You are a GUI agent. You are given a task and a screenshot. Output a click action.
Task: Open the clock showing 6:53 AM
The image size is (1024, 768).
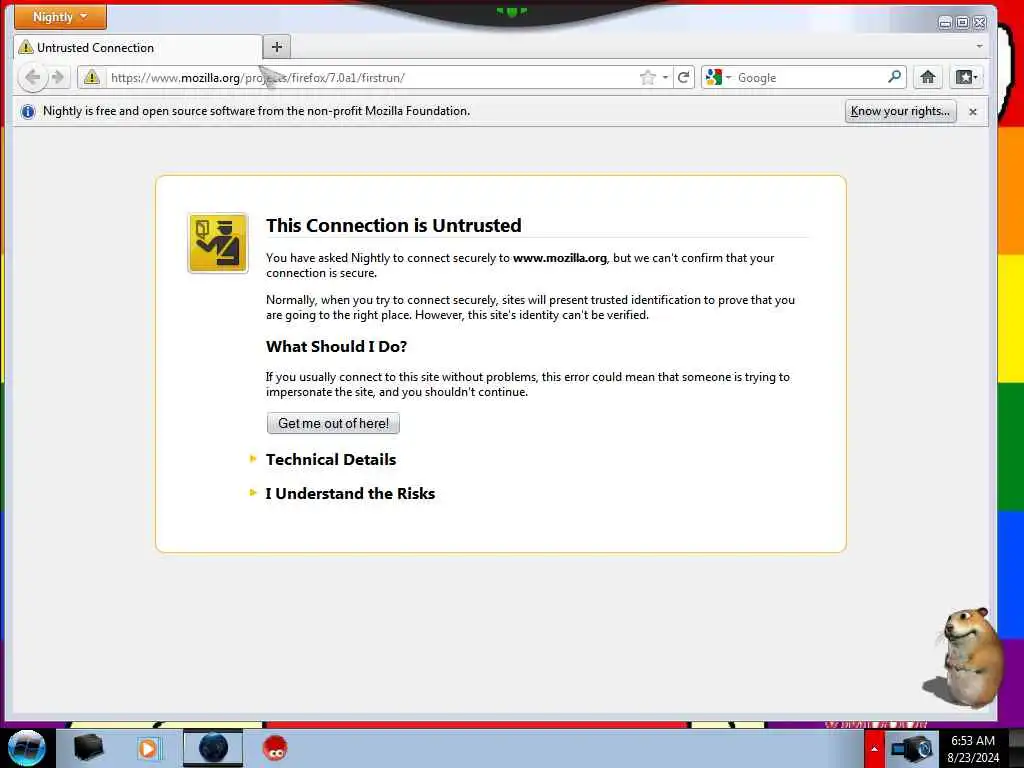pos(973,749)
